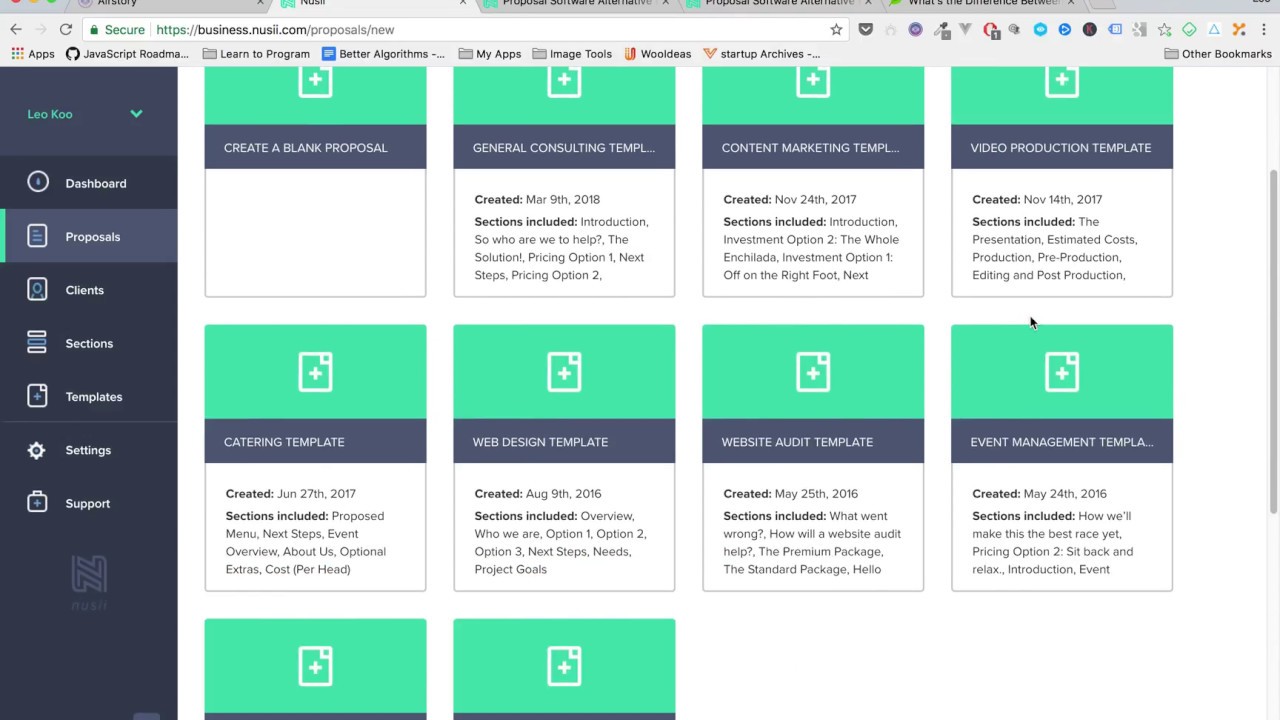Select the Web Design Template plus icon

click(564, 371)
